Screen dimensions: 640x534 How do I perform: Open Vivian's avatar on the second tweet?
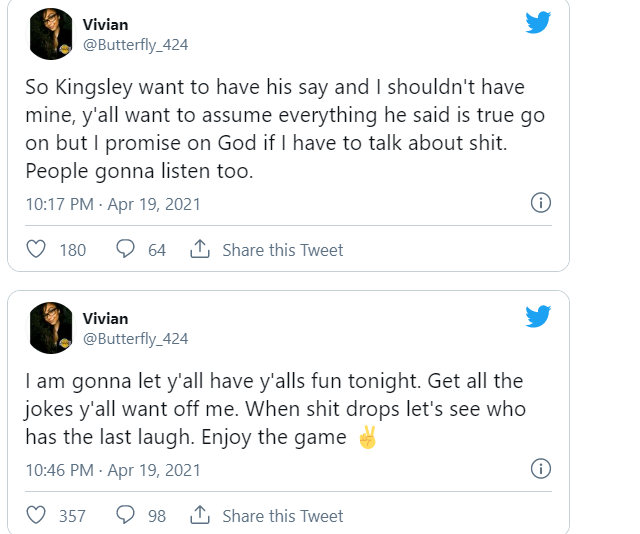(51, 327)
